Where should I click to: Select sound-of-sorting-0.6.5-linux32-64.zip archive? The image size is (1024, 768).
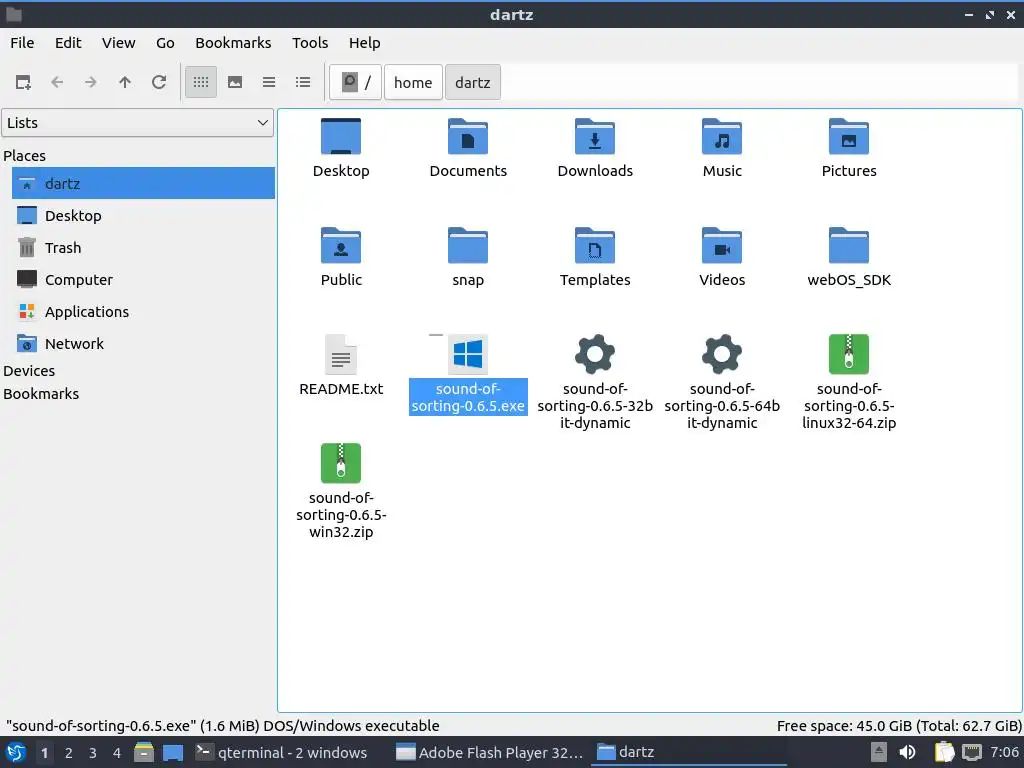pos(849,382)
